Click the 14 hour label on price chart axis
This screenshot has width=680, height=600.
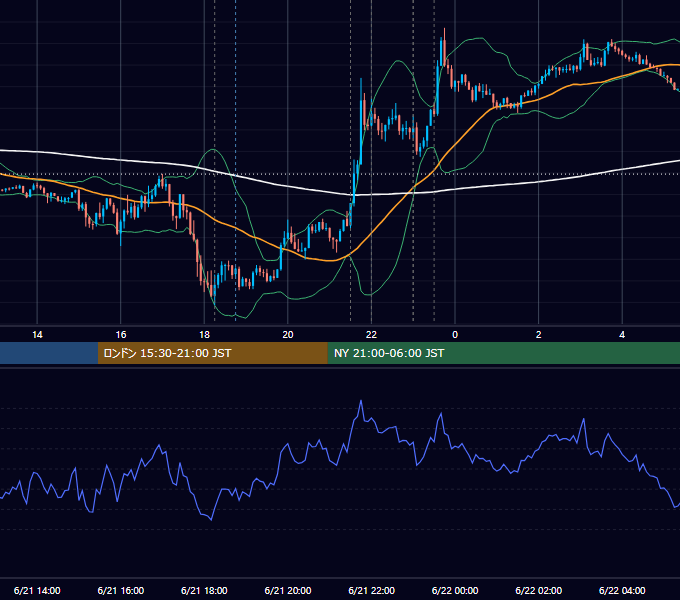(x=37, y=335)
